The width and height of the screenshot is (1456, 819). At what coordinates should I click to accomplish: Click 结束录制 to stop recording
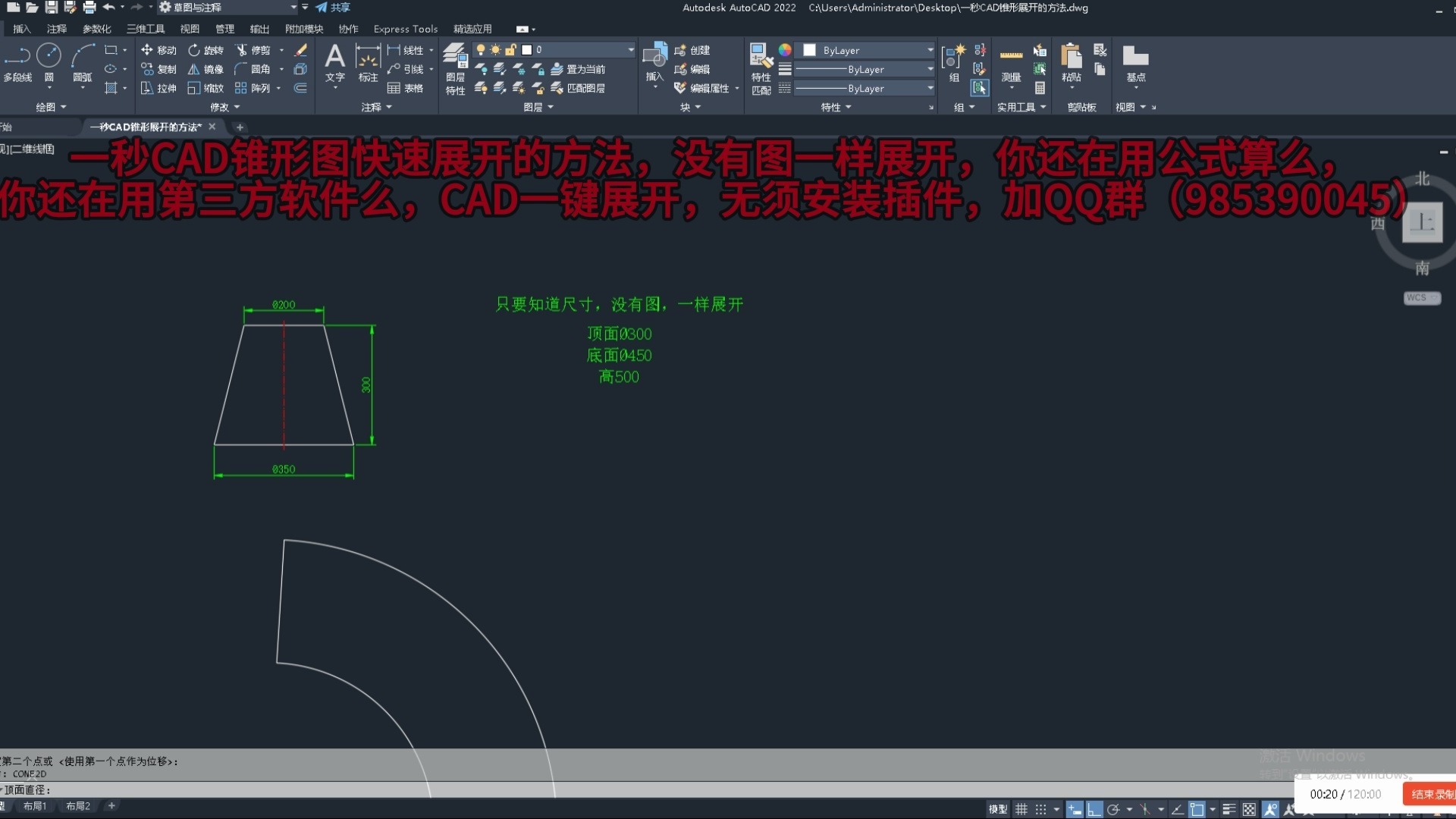pyautogui.click(x=1429, y=794)
